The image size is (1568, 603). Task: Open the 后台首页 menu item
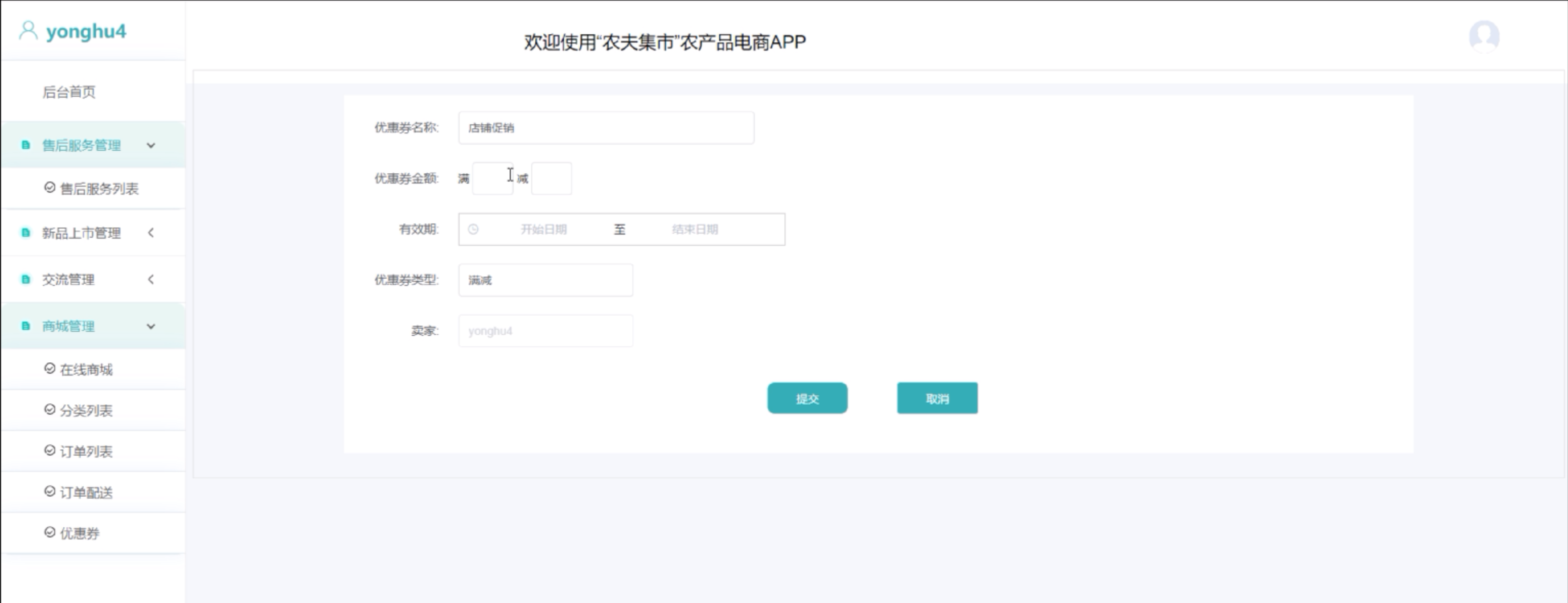(69, 92)
